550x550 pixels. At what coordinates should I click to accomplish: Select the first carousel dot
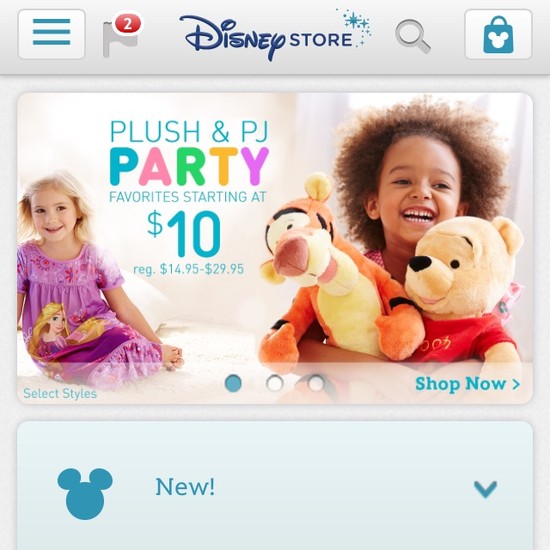[x=233, y=383]
